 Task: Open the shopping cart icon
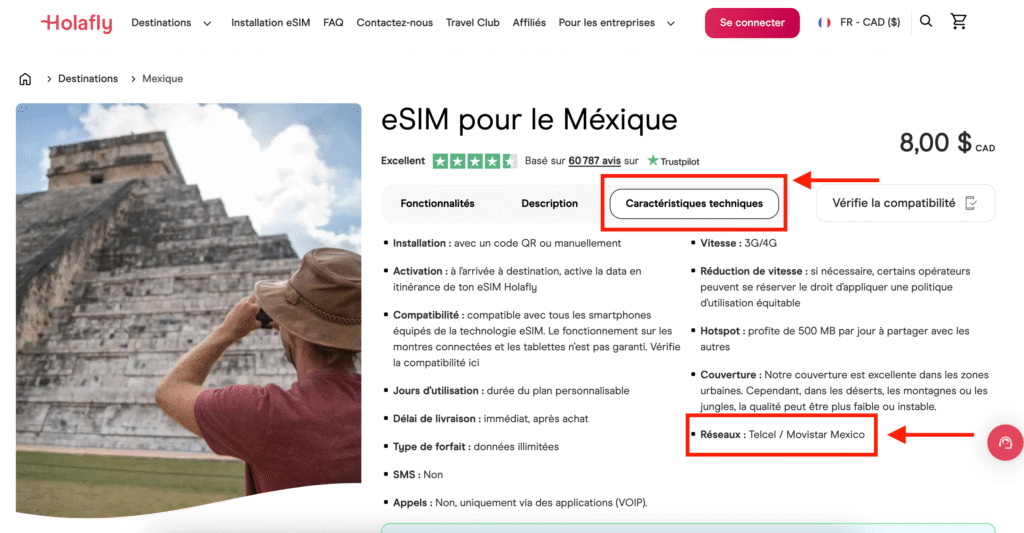point(959,22)
